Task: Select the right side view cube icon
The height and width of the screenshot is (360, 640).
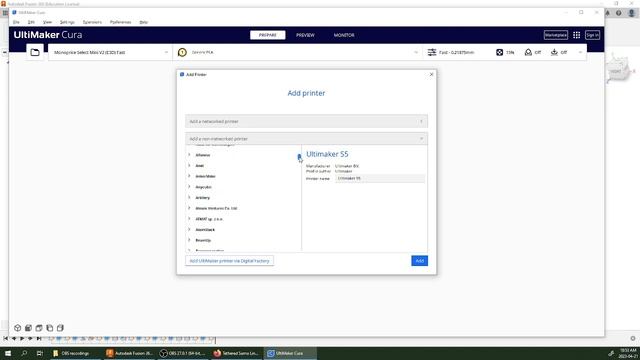Action: [x=60, y=328]
